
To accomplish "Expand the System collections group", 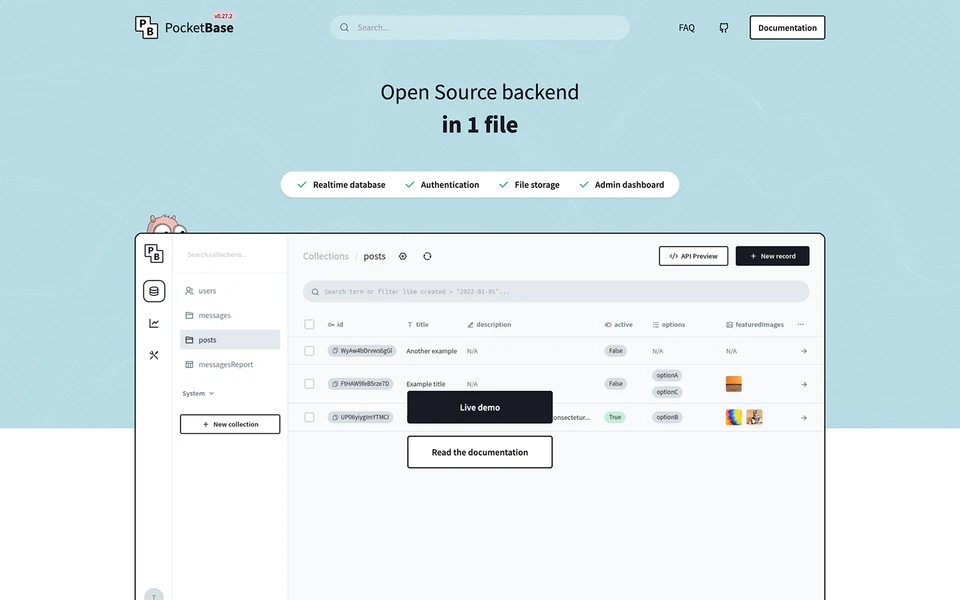I will pyautogui.click(x=198, y=393).
